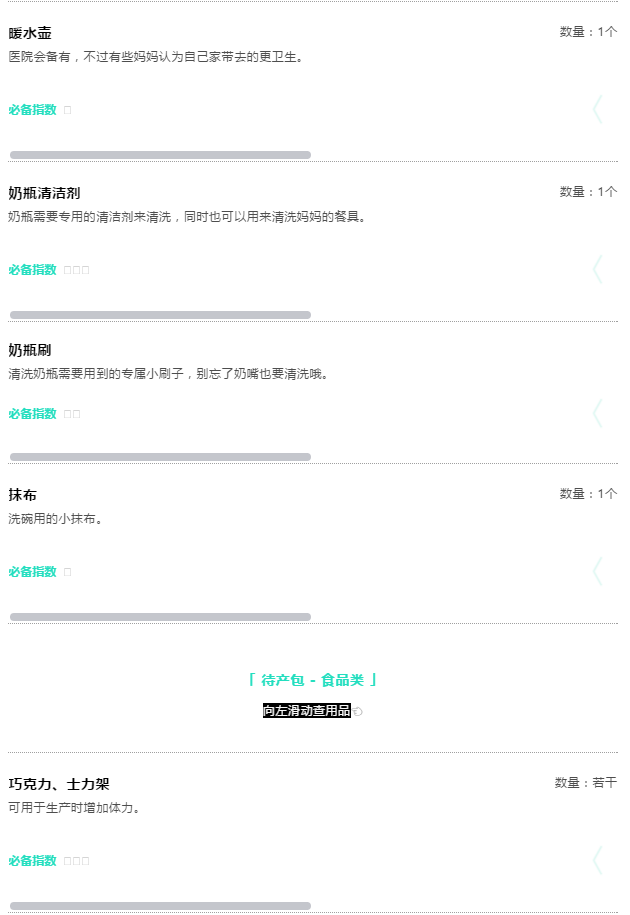Click the three rating squares for 奶瓶清洁剂
This screenshot has width=630, height=915.
(x=76, y=270)
